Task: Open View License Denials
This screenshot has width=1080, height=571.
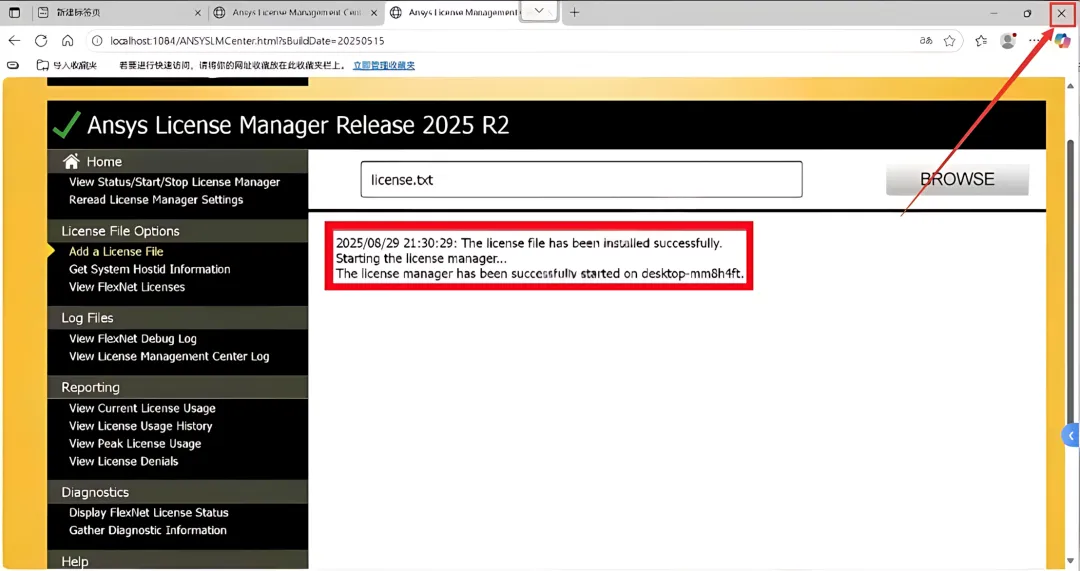Action: (123, 461)
